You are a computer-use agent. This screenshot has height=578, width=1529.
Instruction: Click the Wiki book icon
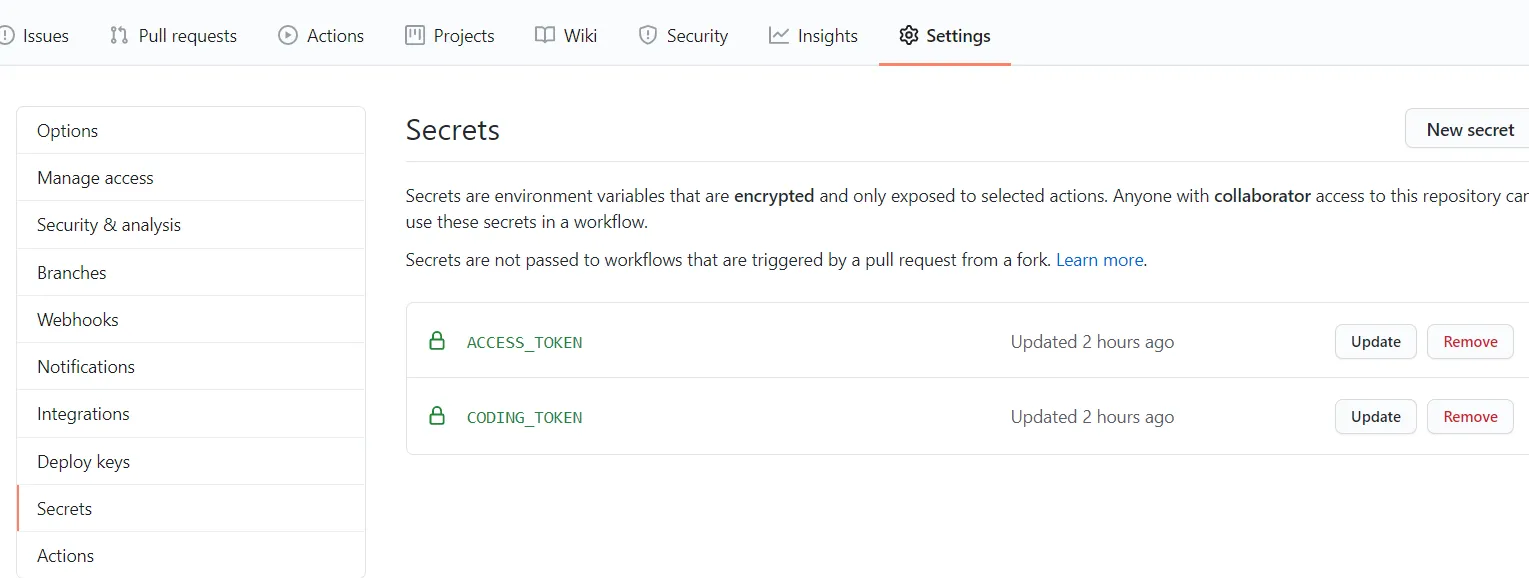(545, 36)
